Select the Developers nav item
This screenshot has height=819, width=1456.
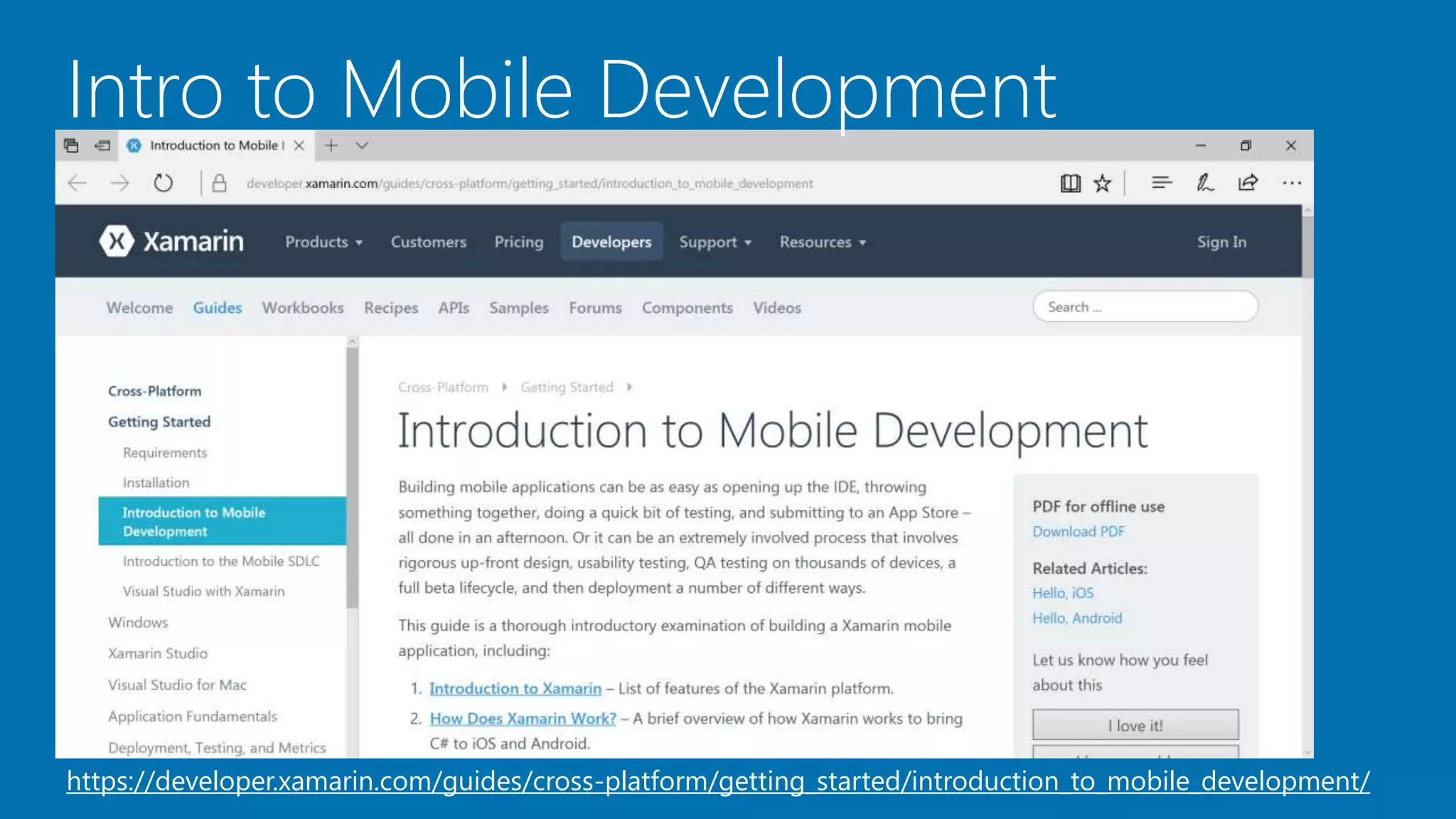[x=611, y=242]
